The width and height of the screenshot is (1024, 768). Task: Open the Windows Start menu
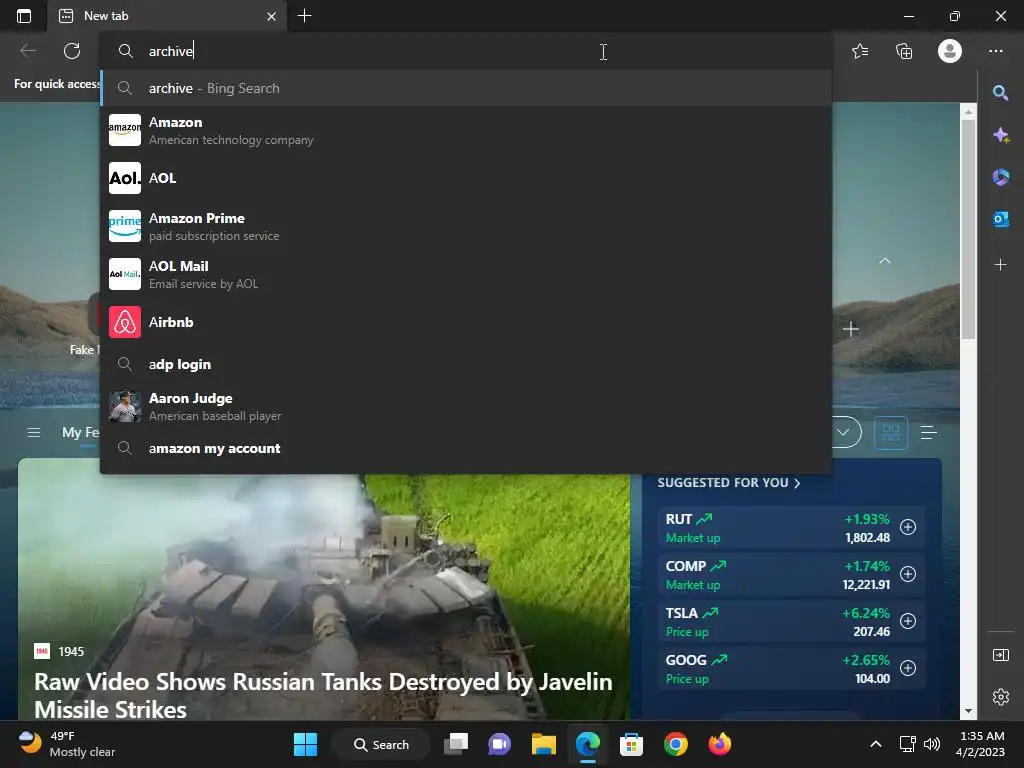(x=305, y=744)
